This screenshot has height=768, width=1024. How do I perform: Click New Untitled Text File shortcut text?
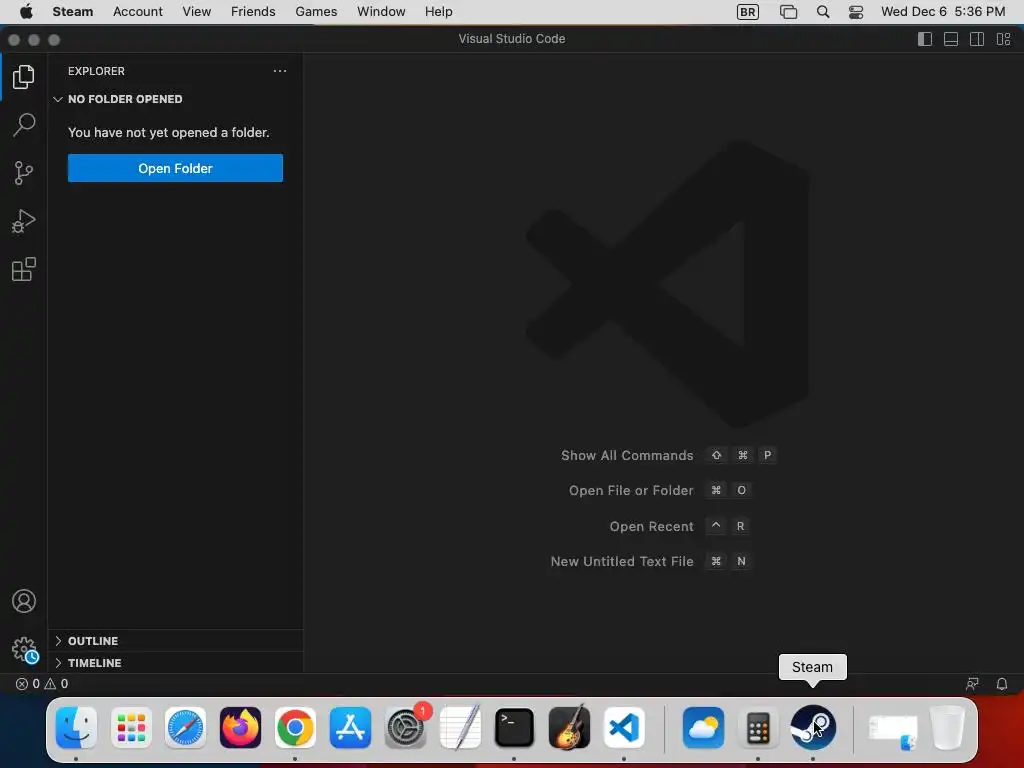pos(622,562)
